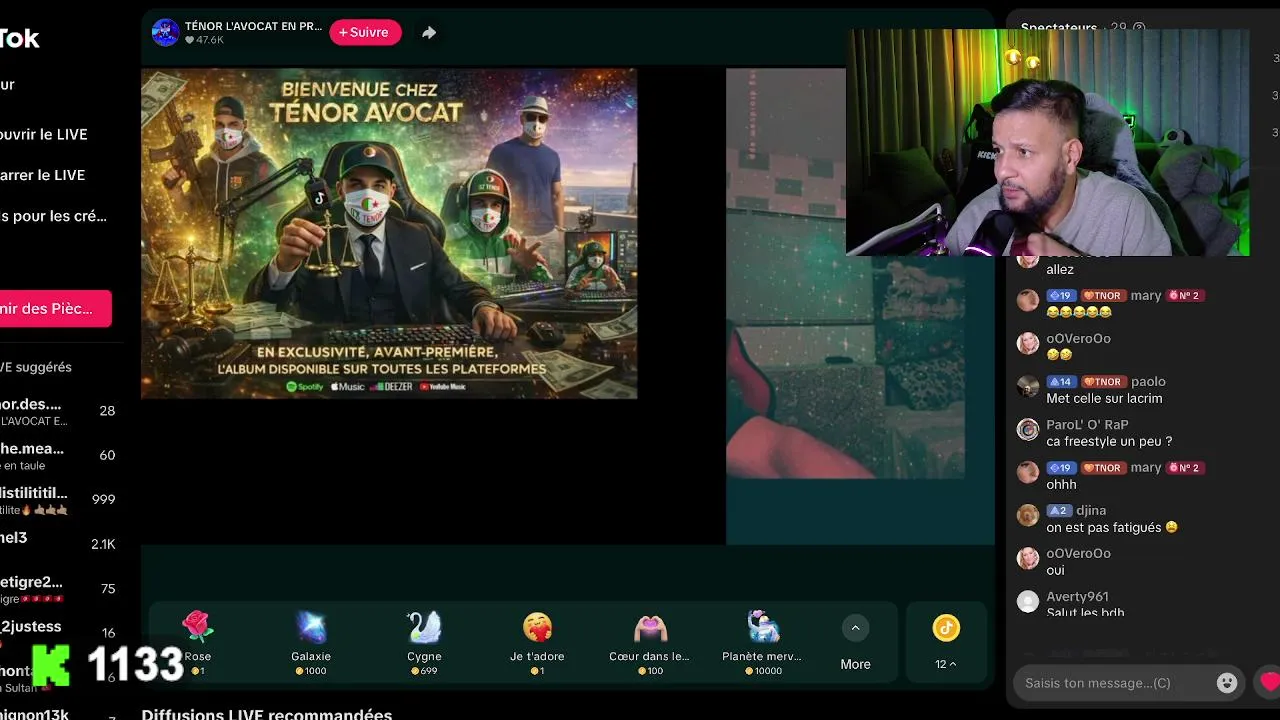Open suggested LIVE with 999 viewers
This screenshot has width=1280, height=720.
tap(58, 499)
